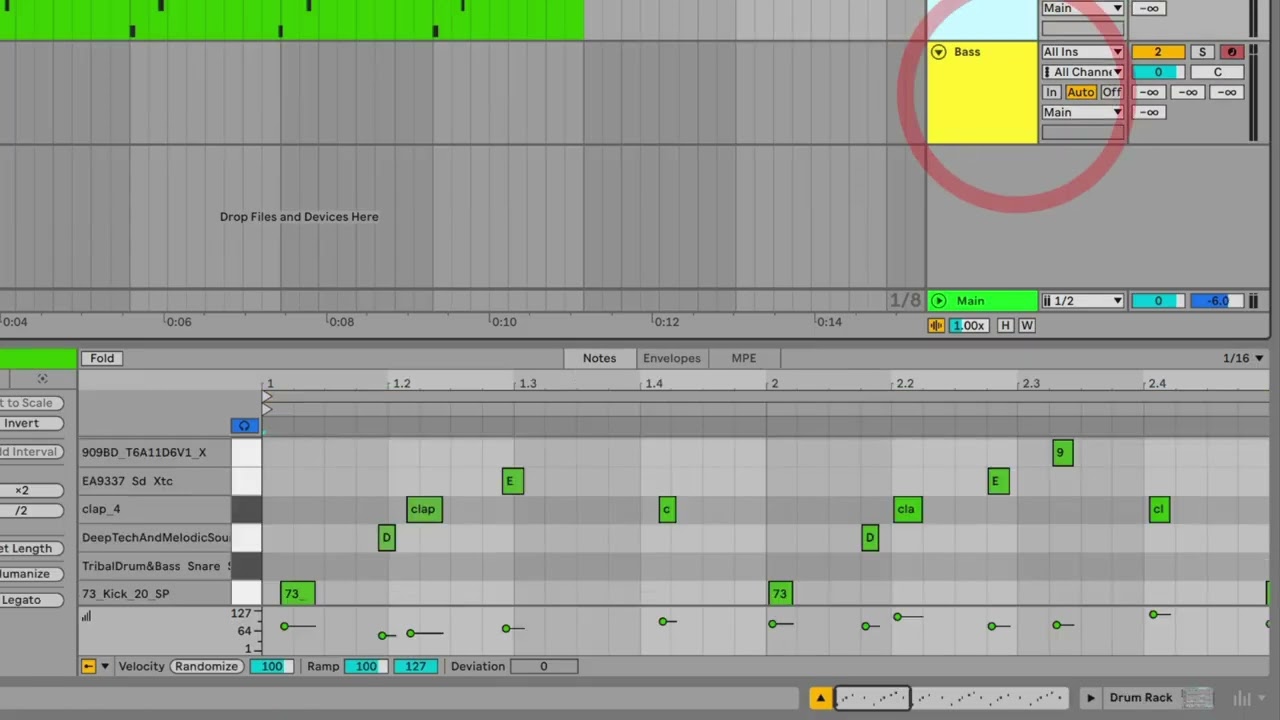
Task: Click the Deviation value field
Action: click(x=544, y=666)
